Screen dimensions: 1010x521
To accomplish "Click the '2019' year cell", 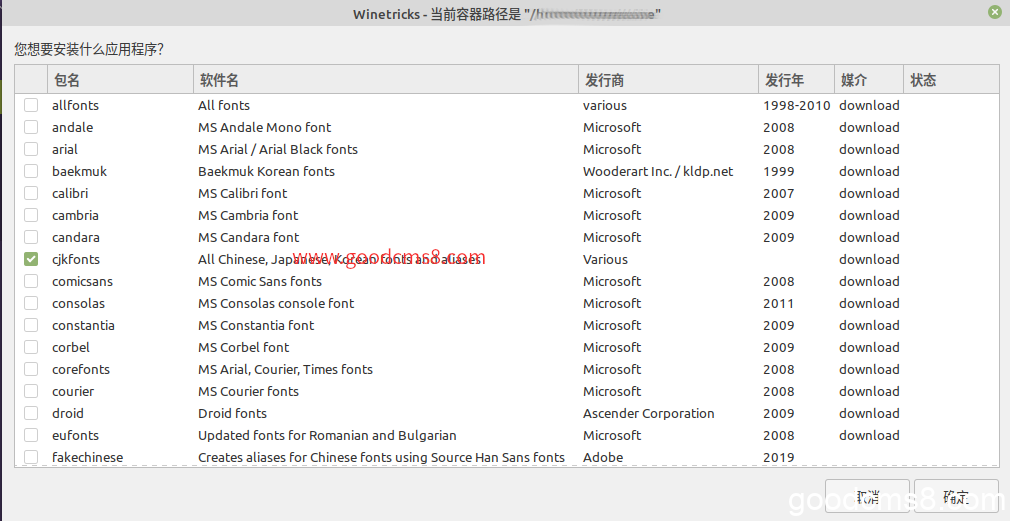I will point(779,457).
